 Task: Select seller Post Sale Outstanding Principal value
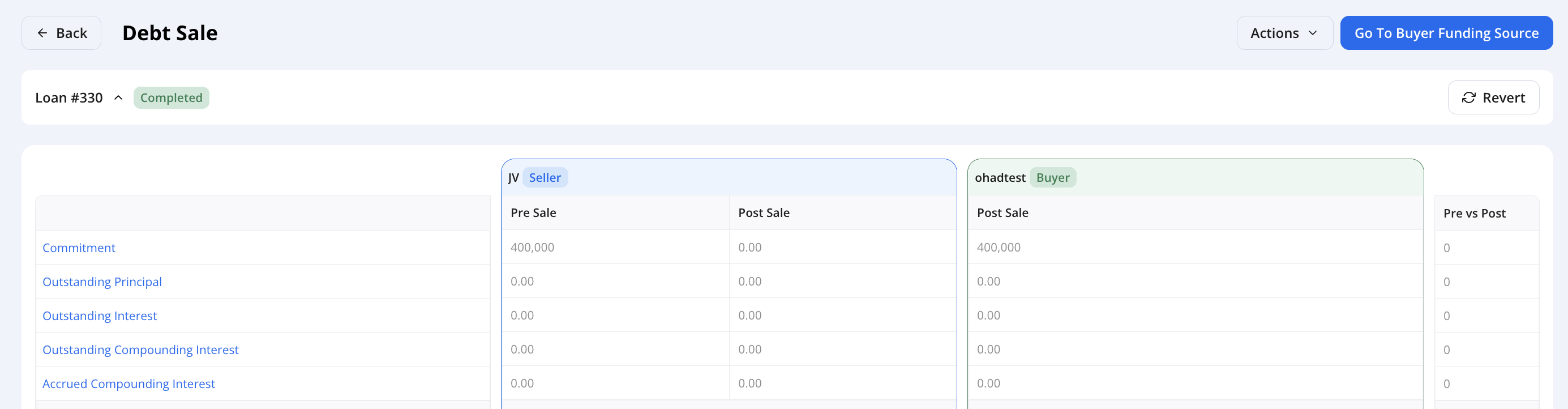(x=750, y=282)
